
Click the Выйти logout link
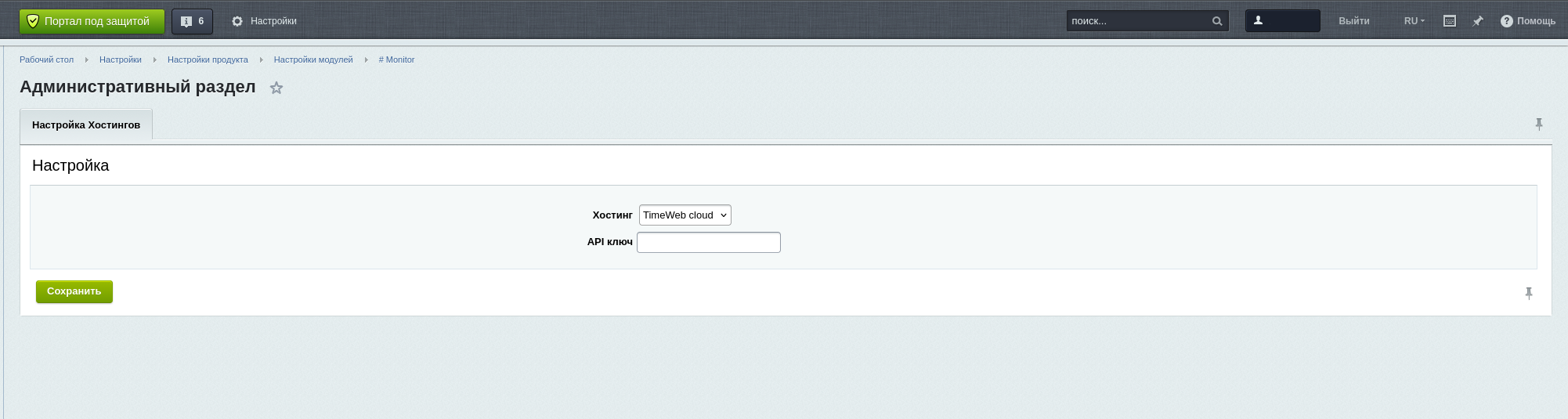point(1353,21)
